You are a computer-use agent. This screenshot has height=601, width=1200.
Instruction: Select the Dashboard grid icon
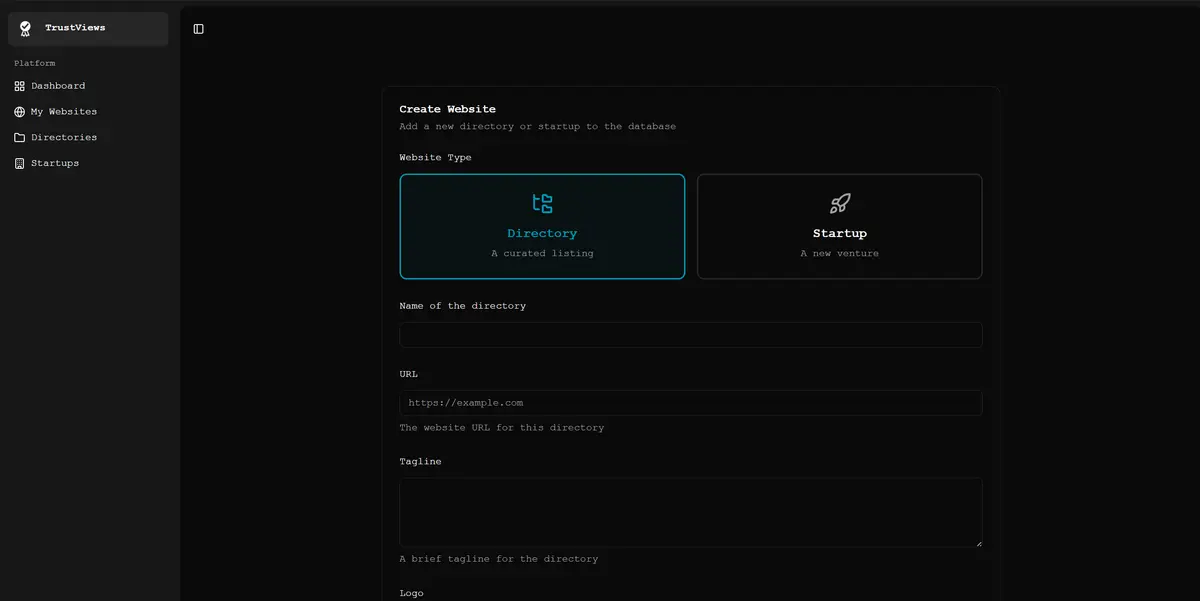[x=18, y=85]
